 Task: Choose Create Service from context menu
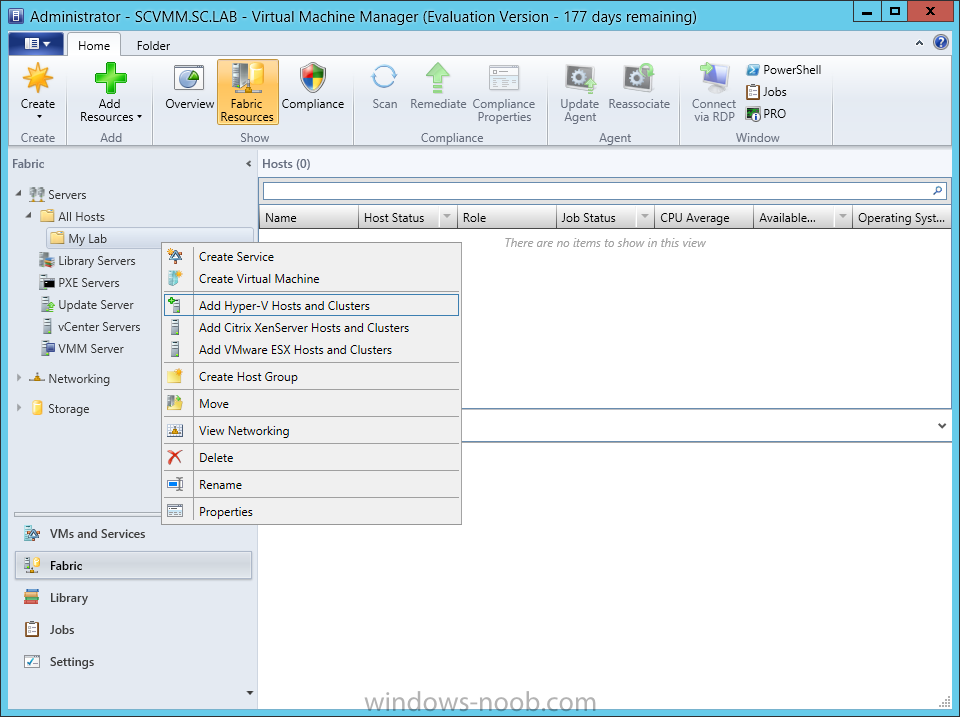tap(311, 257)
